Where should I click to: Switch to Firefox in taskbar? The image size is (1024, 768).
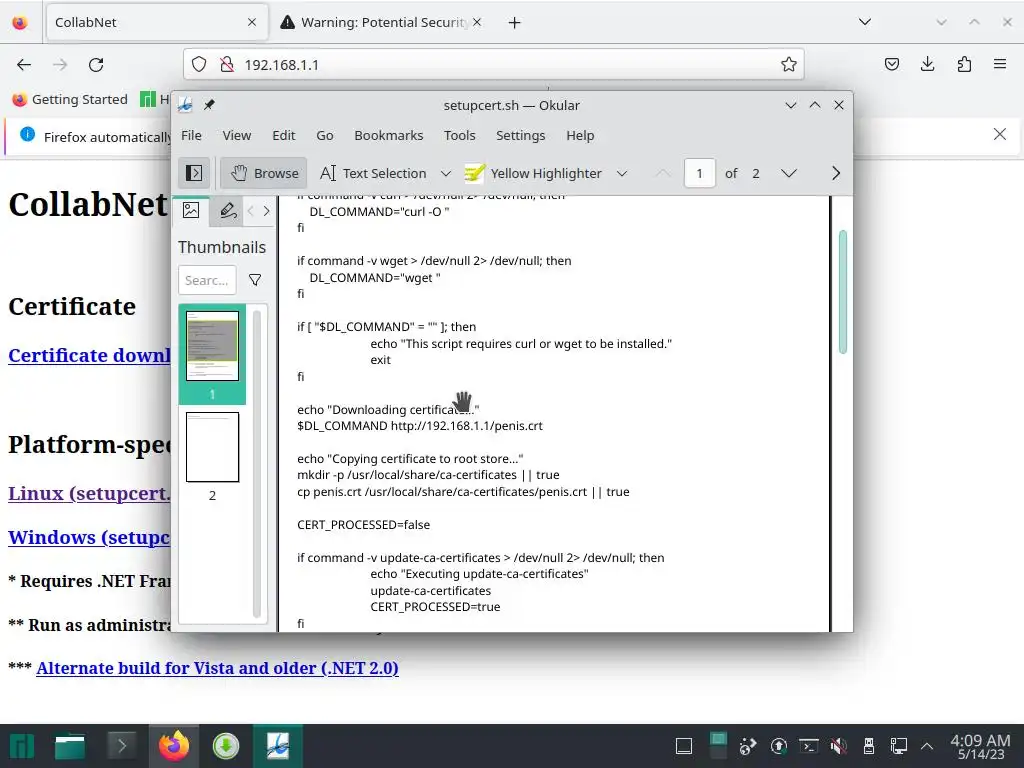point(174,746)
